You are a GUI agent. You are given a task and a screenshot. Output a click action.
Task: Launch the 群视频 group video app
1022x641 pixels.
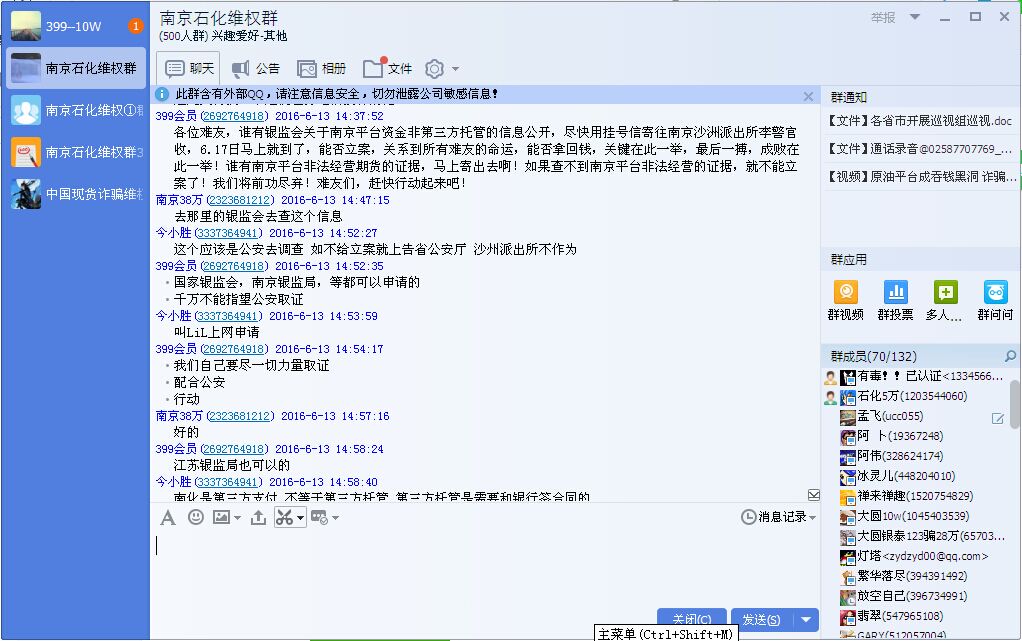(x=845, y=300)
